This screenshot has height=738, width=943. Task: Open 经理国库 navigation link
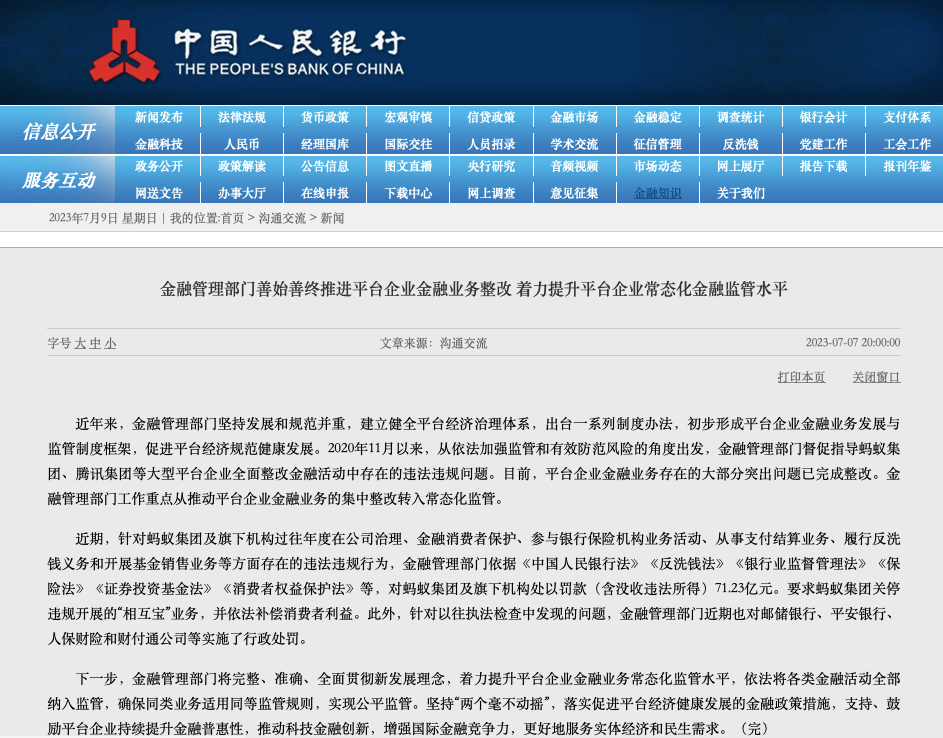pyautogui.click(x=325, y=144)
